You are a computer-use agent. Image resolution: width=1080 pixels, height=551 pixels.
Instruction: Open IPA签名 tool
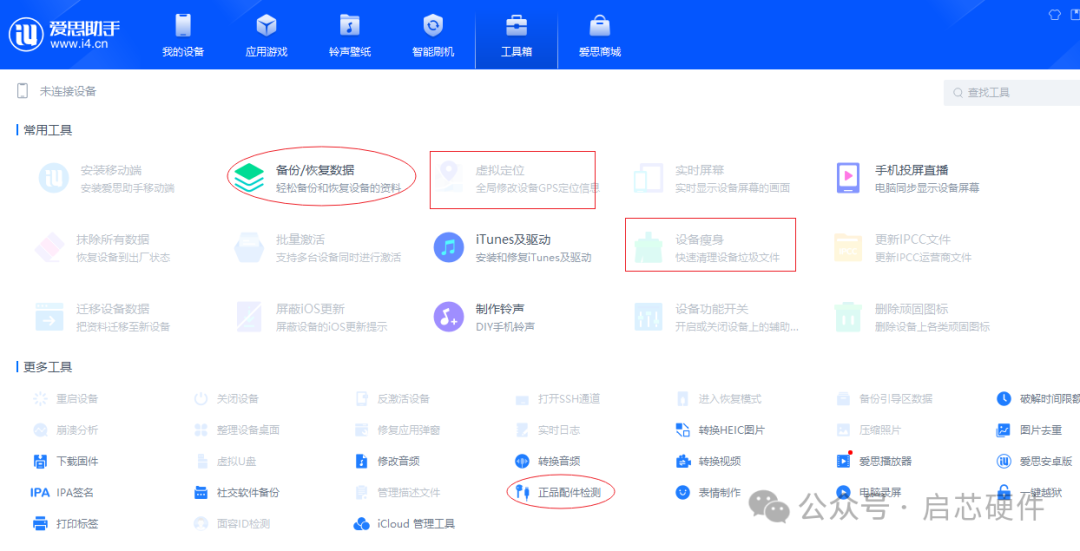click(62, 492)
